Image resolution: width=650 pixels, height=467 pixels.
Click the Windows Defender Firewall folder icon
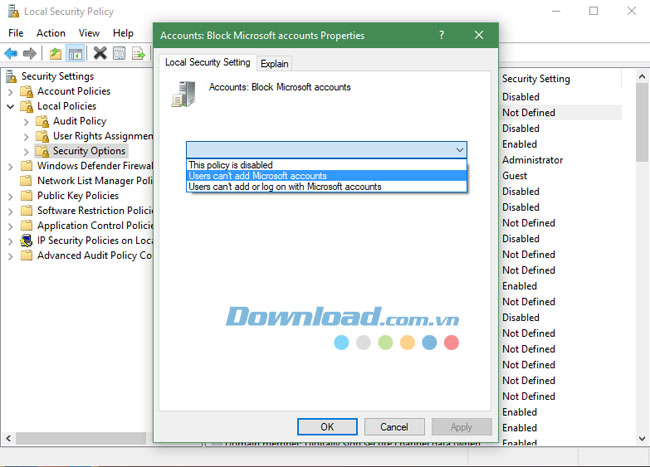pyautogui.click(x=27, y=166)
